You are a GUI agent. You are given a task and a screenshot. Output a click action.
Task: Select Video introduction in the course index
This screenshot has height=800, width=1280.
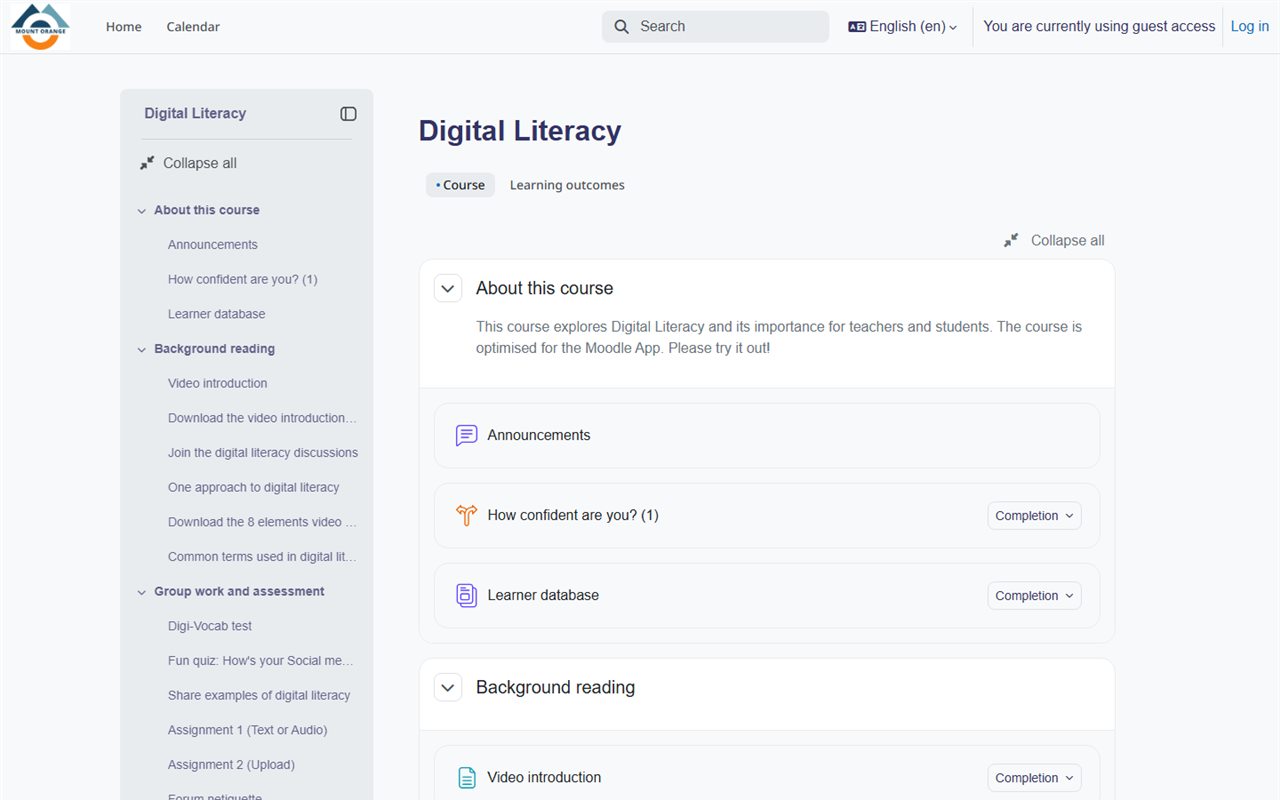pyautogui.click(x=218, y=384)
